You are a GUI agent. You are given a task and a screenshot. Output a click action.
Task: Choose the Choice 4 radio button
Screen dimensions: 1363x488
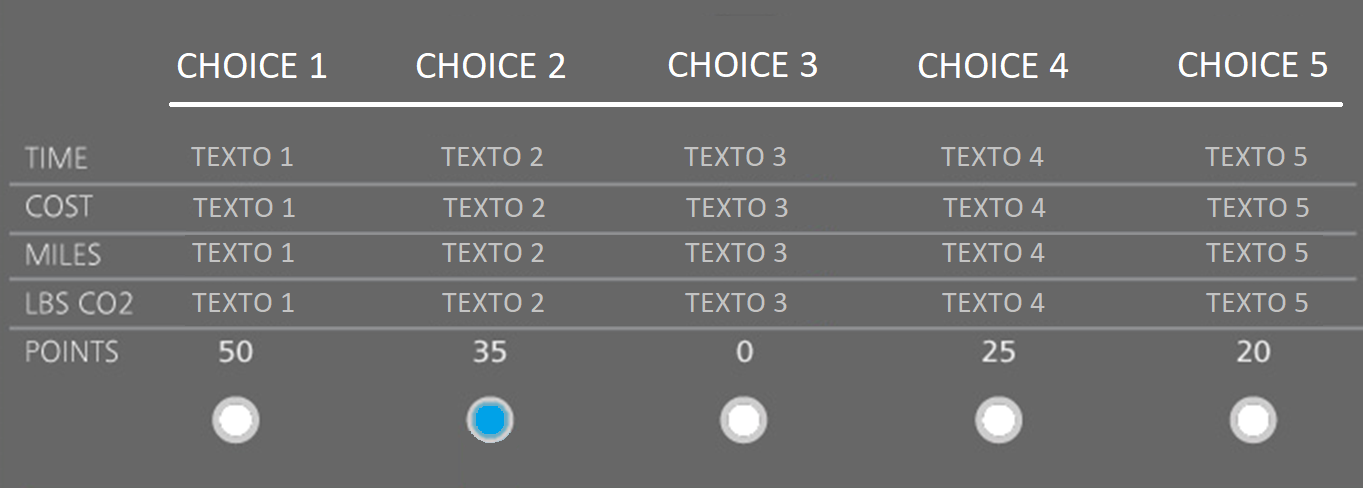click(998, 421)
